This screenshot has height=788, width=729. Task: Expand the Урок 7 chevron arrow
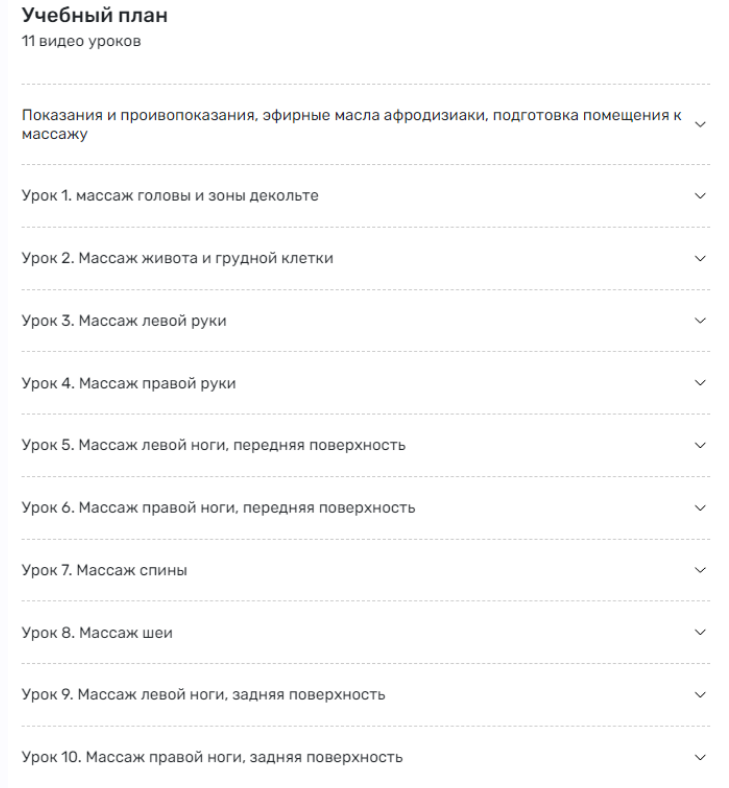click(x=700, y=570)
